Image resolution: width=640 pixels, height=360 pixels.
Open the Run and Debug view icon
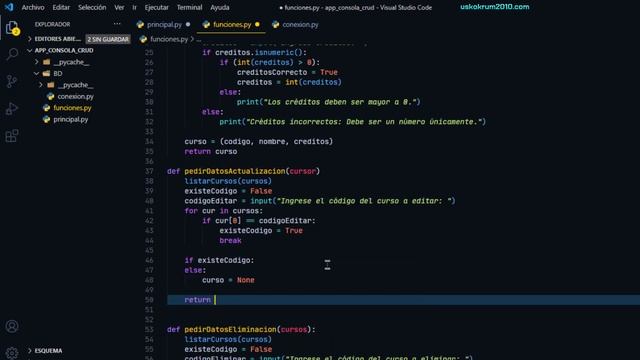point(12,108)
